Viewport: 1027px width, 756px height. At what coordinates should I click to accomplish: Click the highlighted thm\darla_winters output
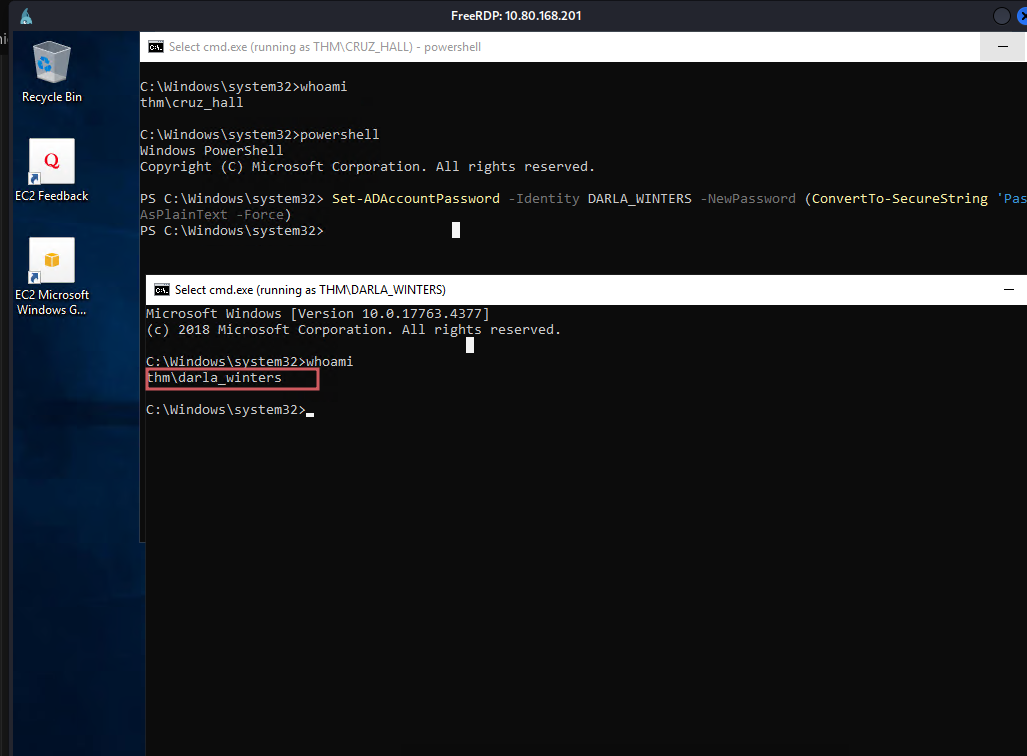point(214,378)
